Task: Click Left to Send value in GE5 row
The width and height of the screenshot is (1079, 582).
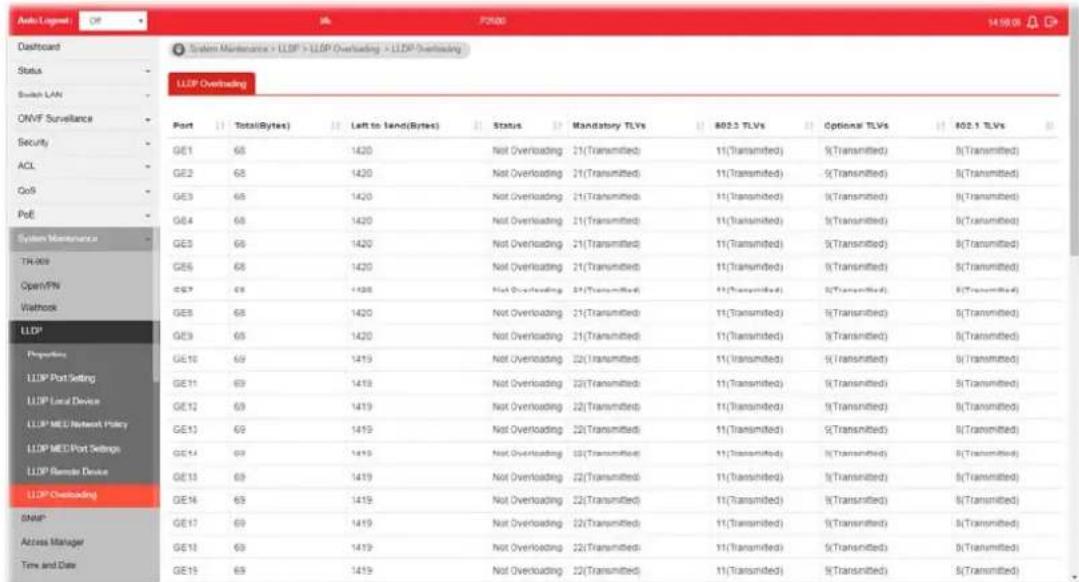Action: [x=361, y=244]
